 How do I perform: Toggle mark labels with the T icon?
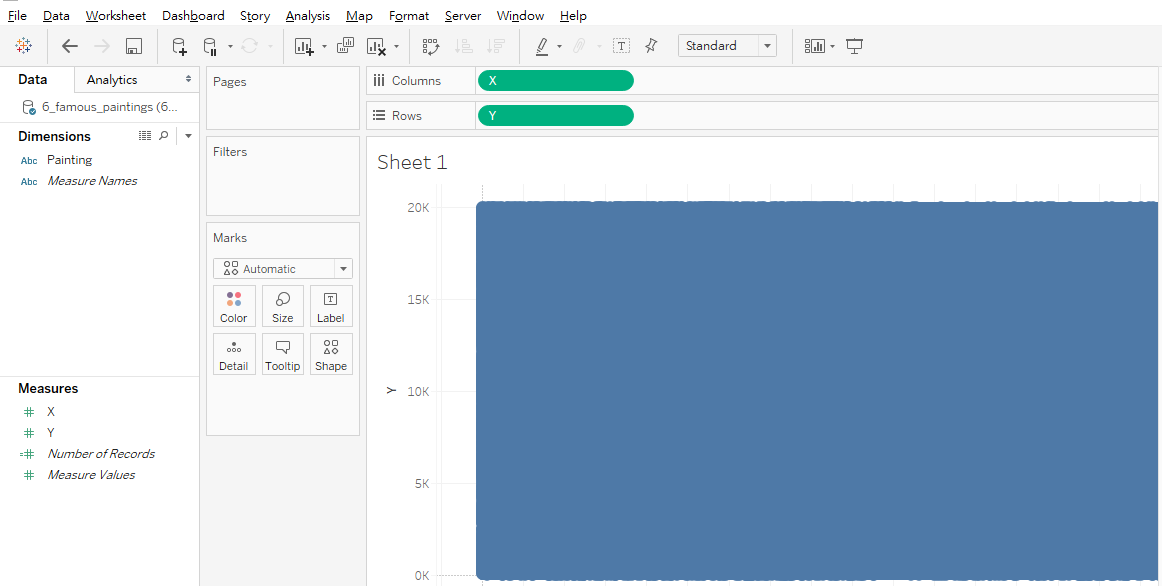pyautogui.click(x=621, y=46)
